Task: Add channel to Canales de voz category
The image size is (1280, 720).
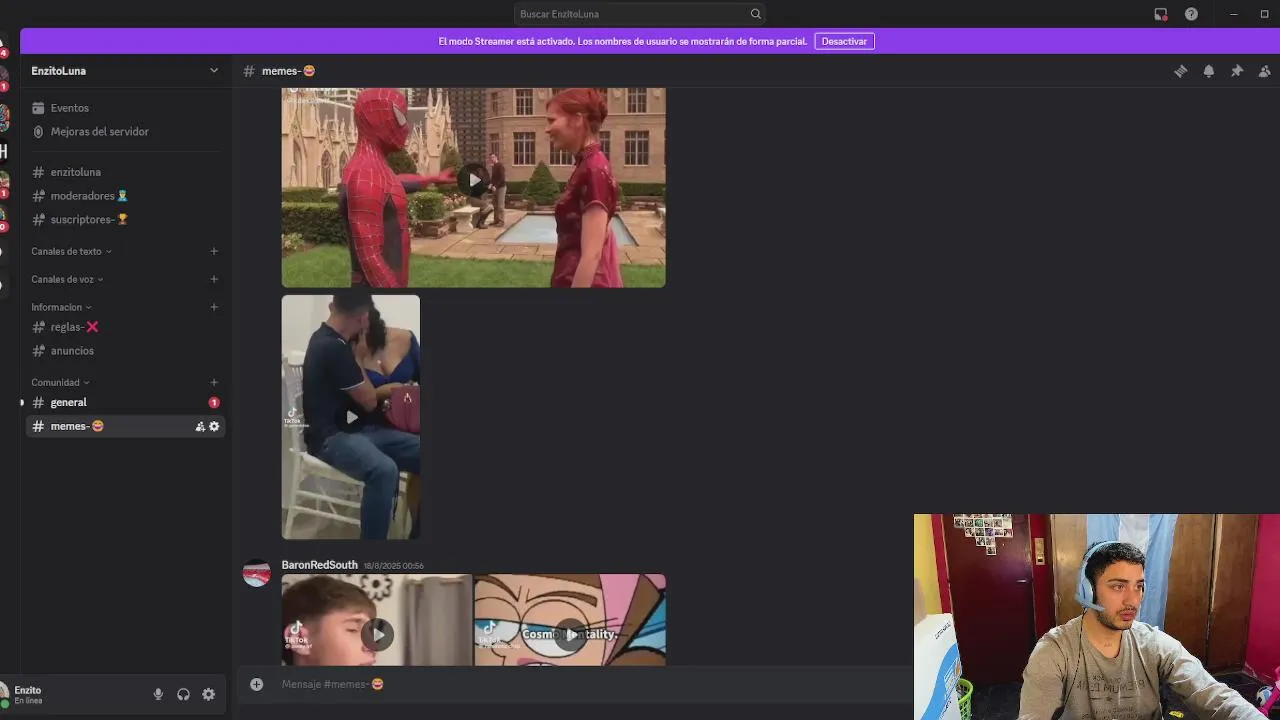Action: pyautogui.click(x=214, y=279)
